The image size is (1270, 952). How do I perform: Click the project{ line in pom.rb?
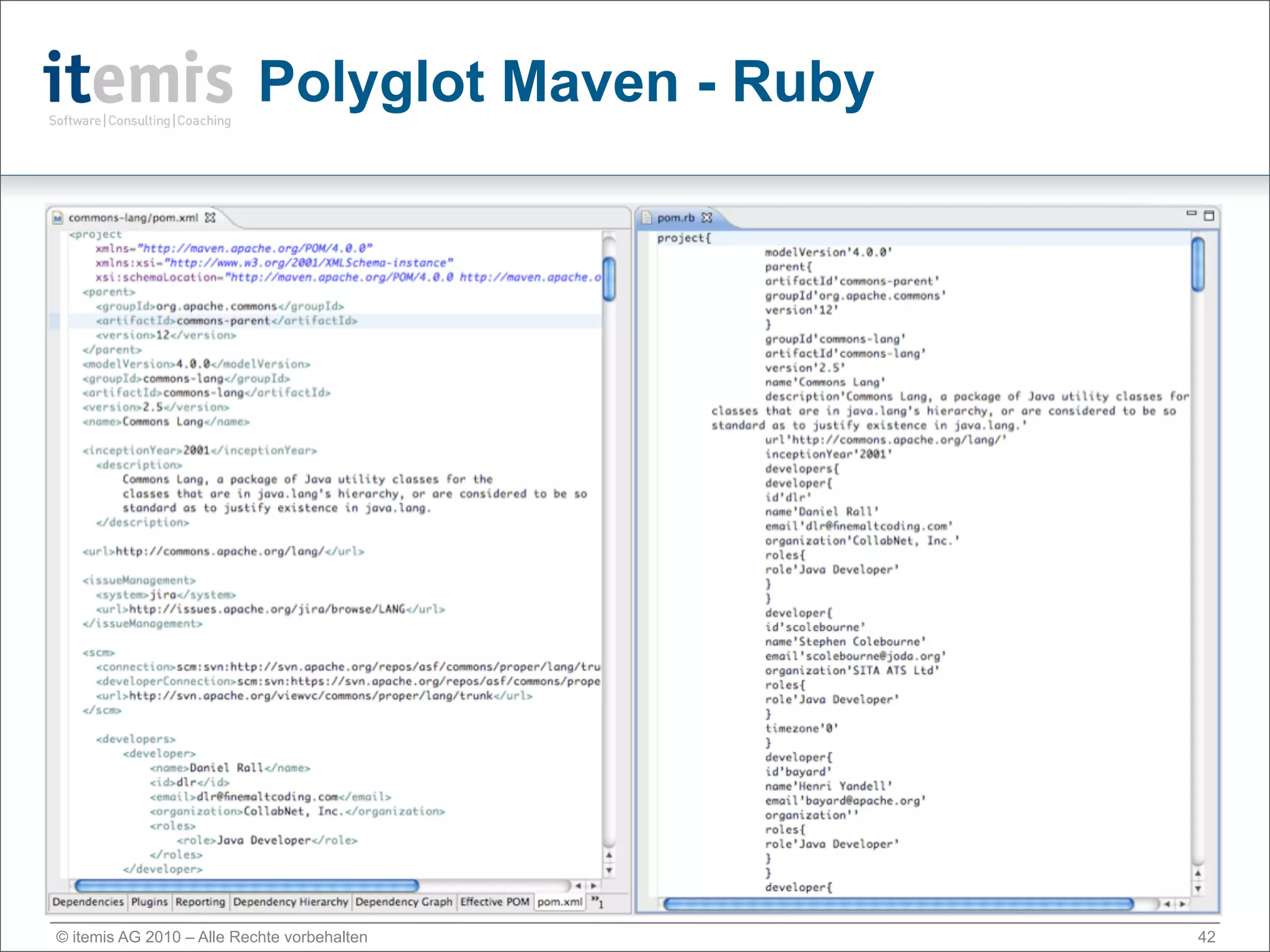pyautogui.click(x=684, y=238)
